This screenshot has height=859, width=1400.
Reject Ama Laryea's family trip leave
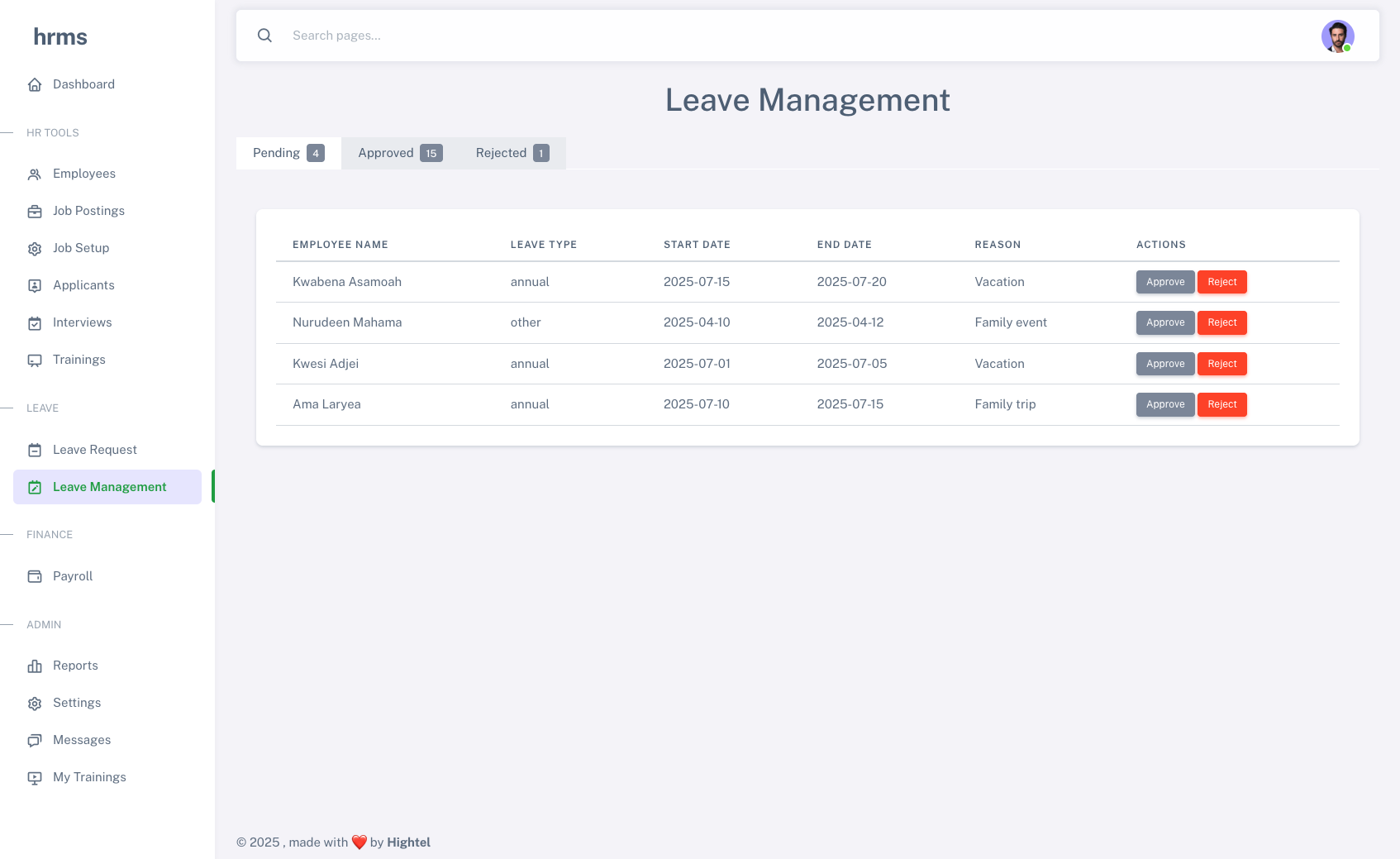[1221, 404]
